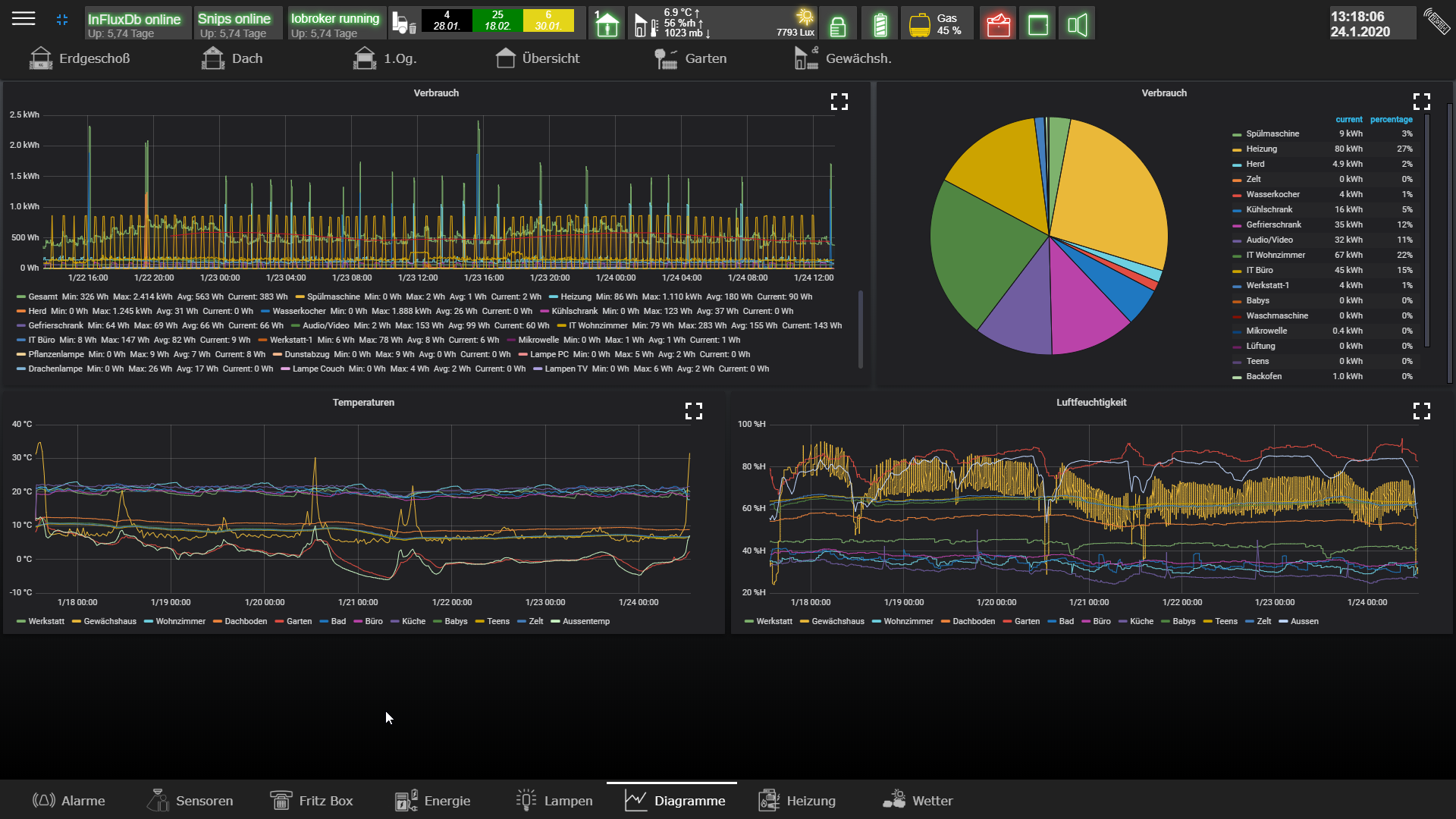Click the red mailbox icon
Image resolution: width=1456 pixels, height=819 pixels.
[x=998, y=25]
